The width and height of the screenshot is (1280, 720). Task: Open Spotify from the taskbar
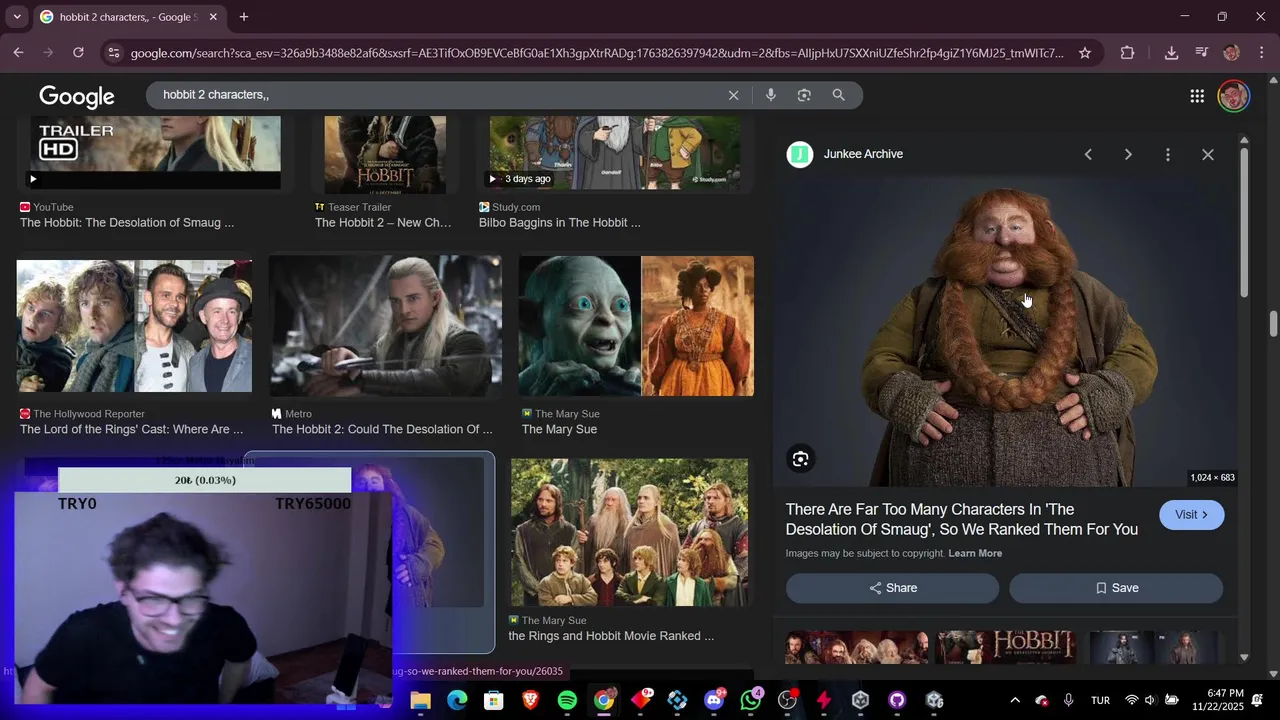567,701
